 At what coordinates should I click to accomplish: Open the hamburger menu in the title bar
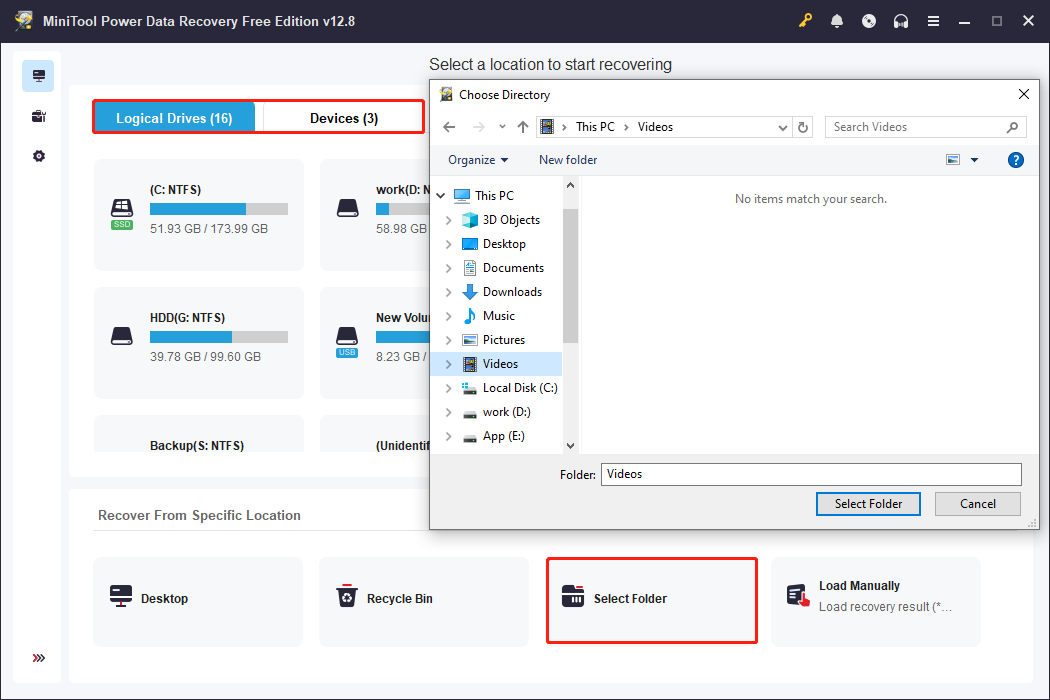933,20
